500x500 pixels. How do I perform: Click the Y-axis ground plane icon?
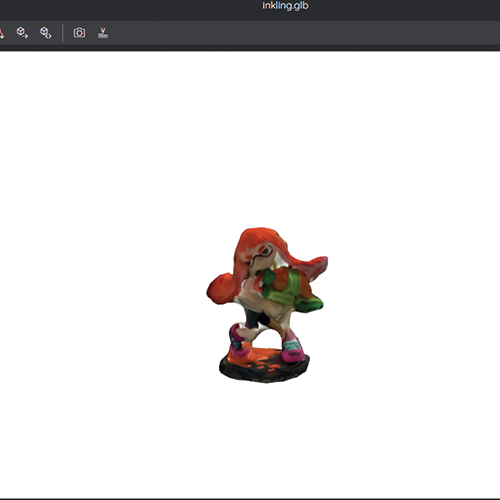pos(103,33)
